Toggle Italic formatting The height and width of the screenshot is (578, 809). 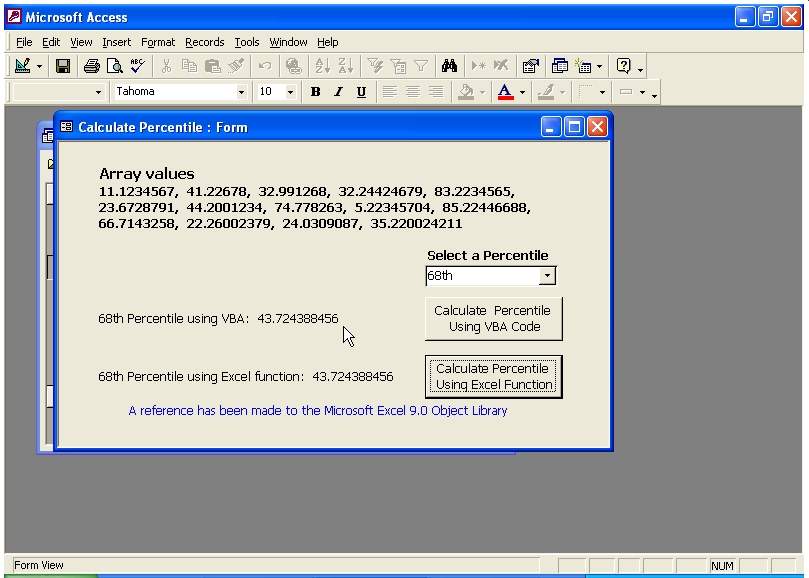pos(338,92)
